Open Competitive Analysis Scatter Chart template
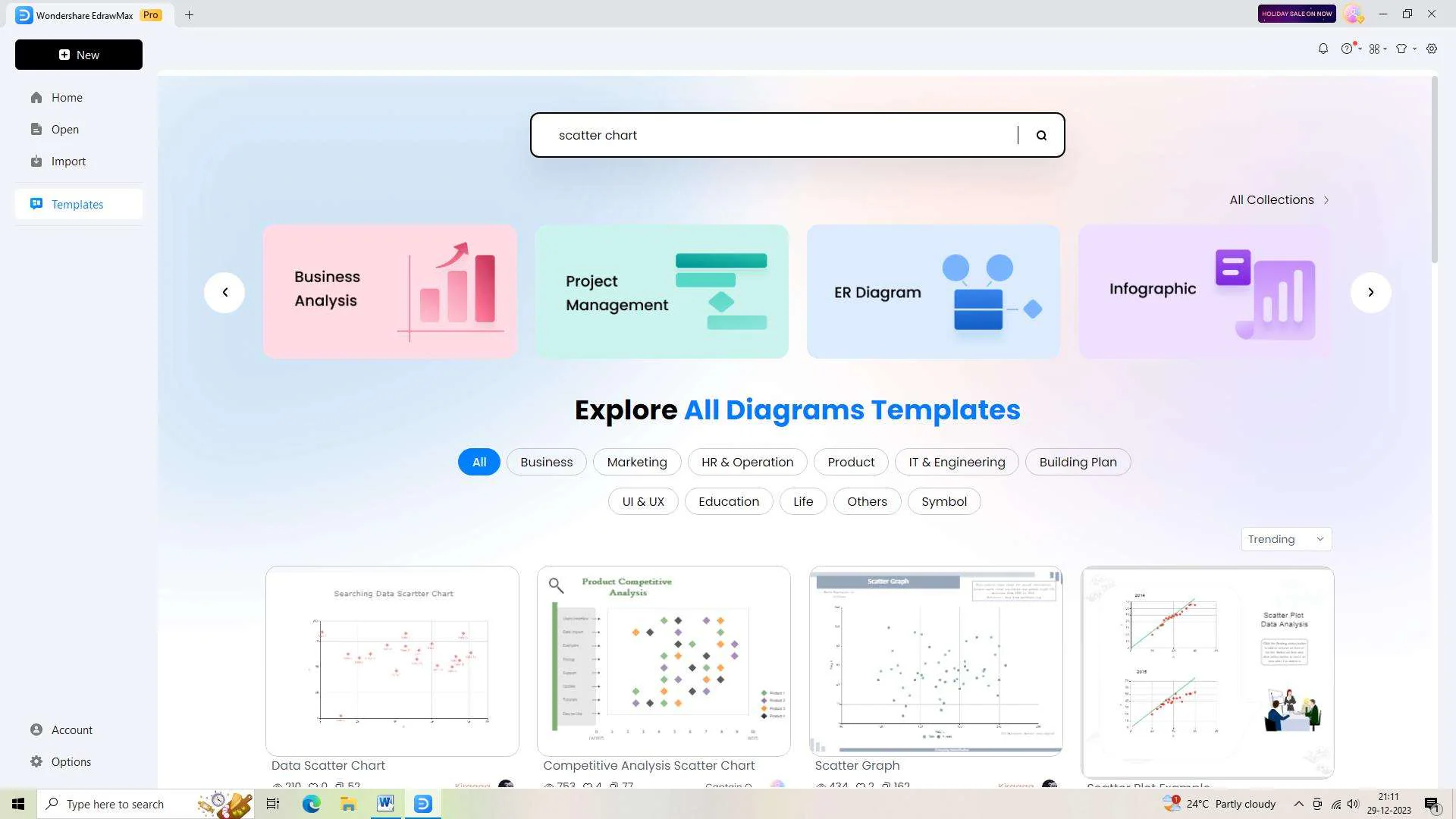Screen dimensions: 1456x819 (x=664, y=661)
